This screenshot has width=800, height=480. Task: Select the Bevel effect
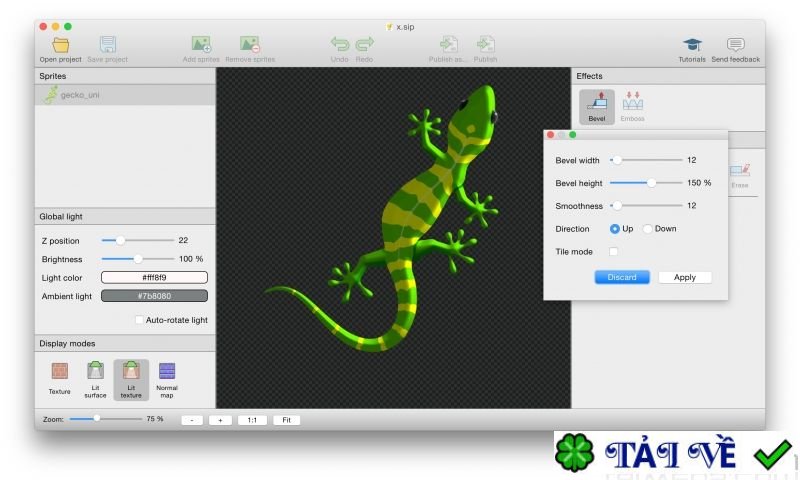pos(596,107)
